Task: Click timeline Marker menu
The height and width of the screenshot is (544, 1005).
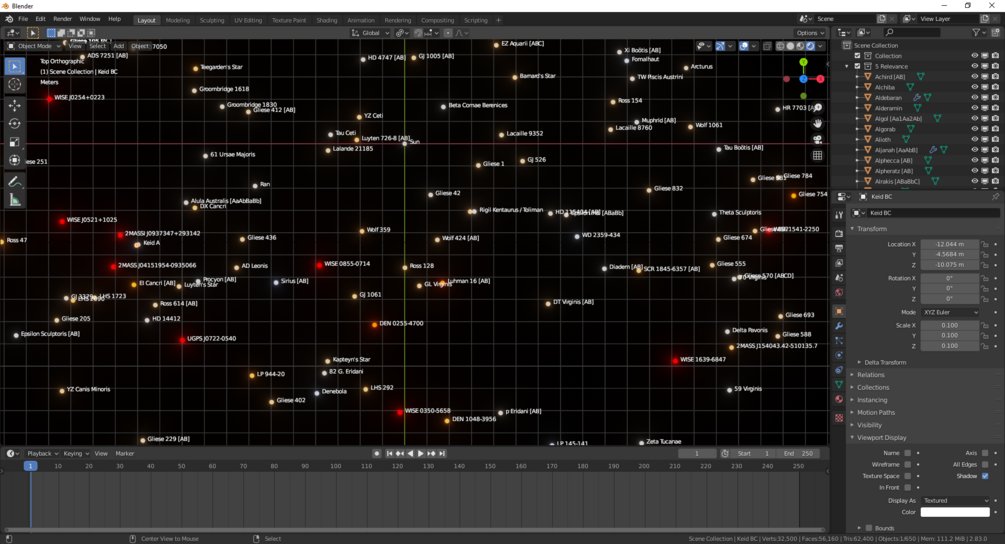Action: 124,454
